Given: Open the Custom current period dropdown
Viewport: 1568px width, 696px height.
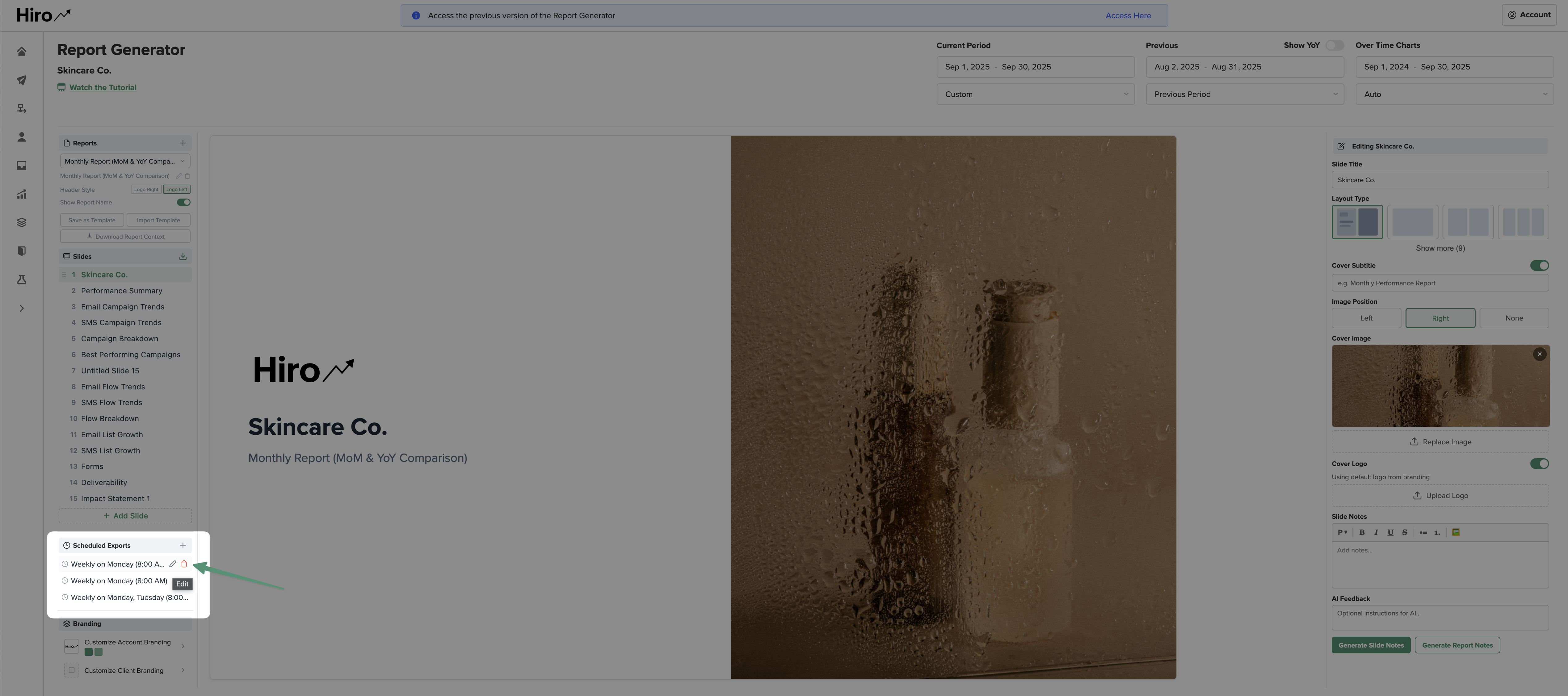Looking at the screenshot, I should pyautogui.click(x=1035, y=94).
